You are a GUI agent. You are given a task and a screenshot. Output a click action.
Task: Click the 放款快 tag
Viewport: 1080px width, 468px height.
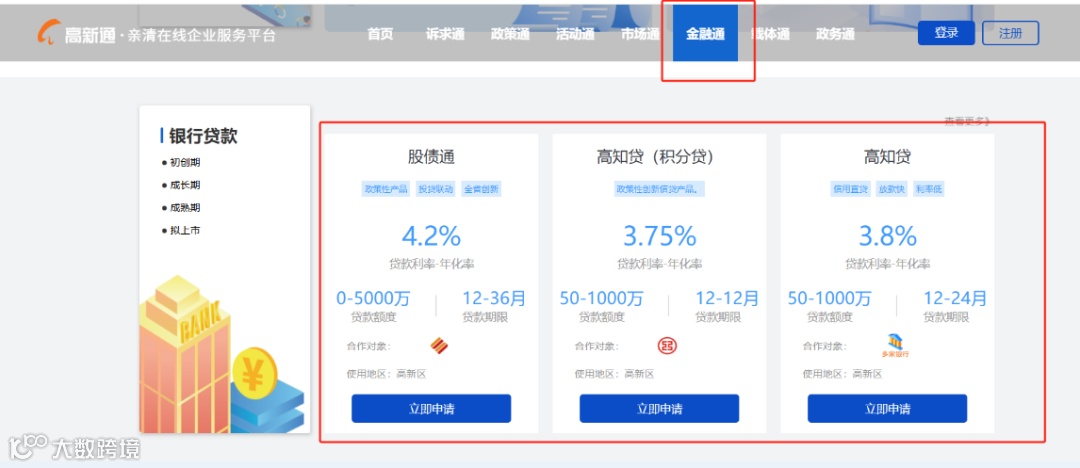(891, 189)
